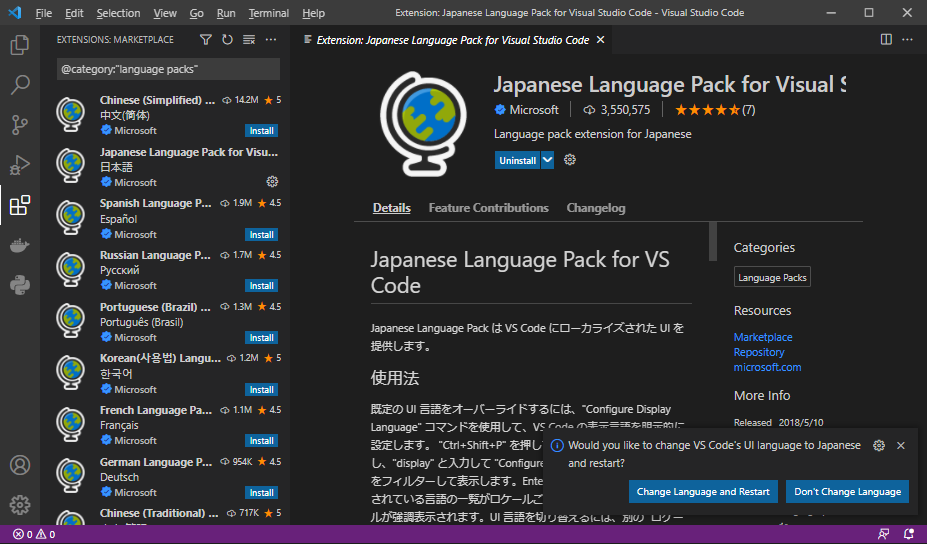Open the Python view in activity bar
927x544 pixels.
[x=20, y=286]
